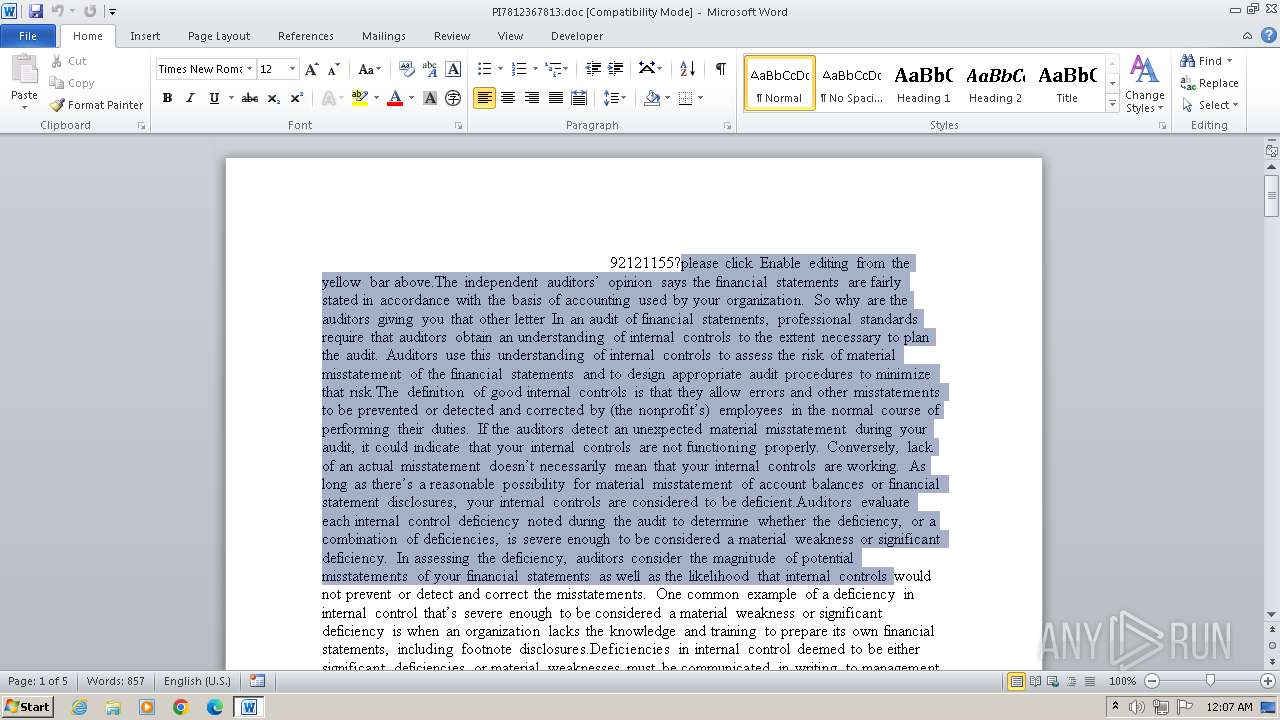Click the Sort icon
The width and height of the screenshot is (1280, 720).
click(x=687, y=69)
